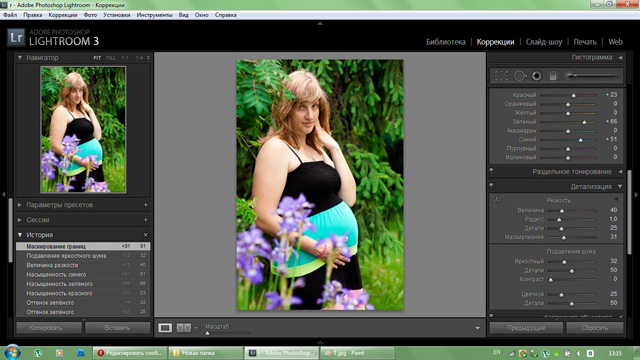Hide top module panel arrow
Image resolution: width=640 pixels, height=360 pixels.
[320, 24]
